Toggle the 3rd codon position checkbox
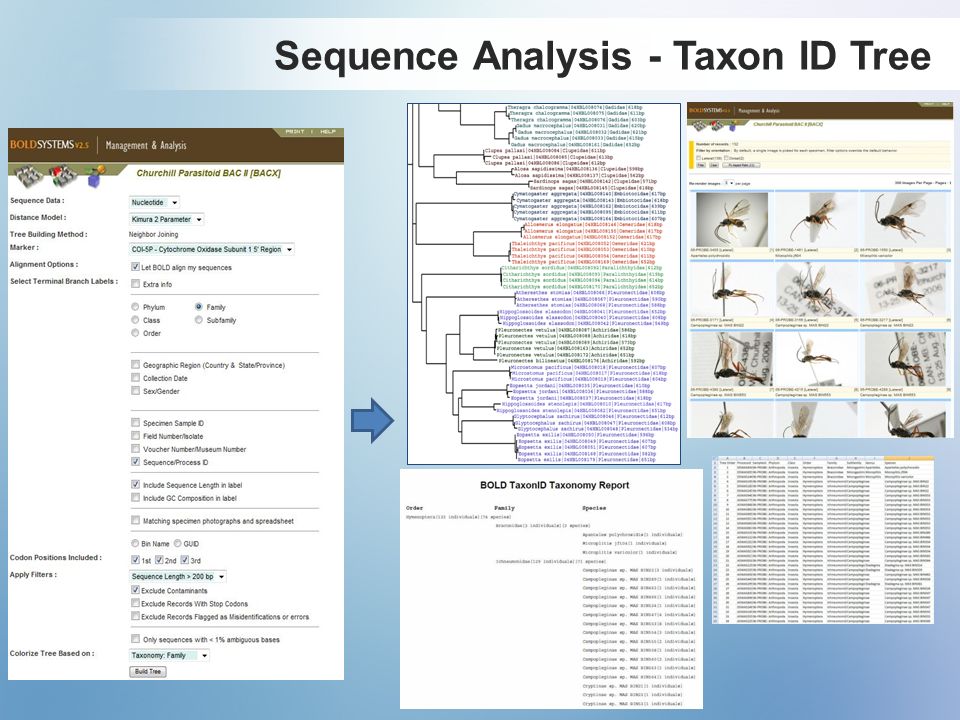960x720 pixels. (x=184, y=560)
